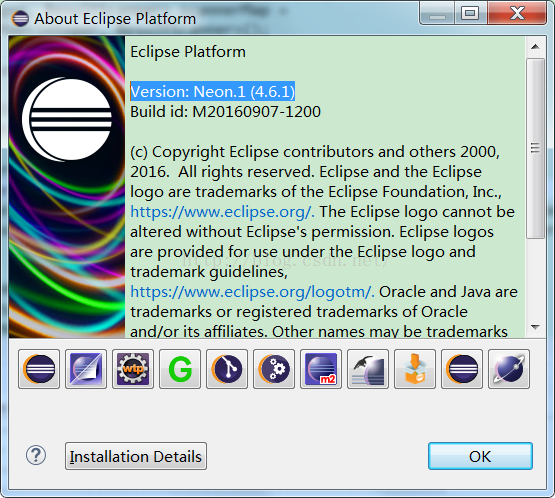Minimize the About Eclipse Platform dialog

(437, 13)
